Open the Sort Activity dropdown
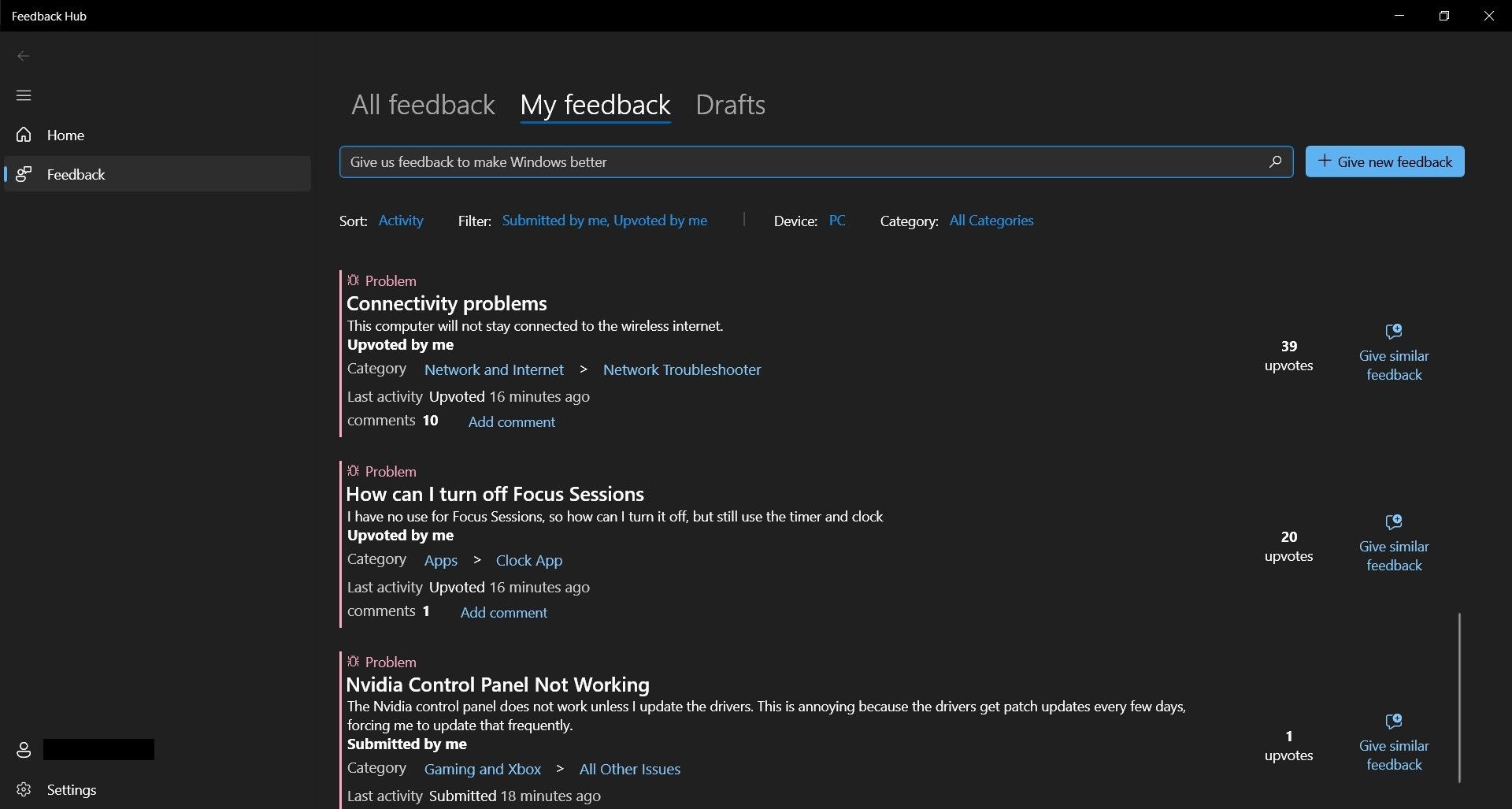This screenshot has width=1512, height=809. (401, 221)
